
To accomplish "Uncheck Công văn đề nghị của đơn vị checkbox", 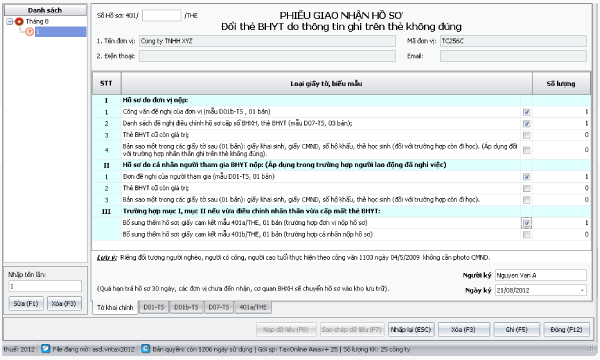I will tap(527, 112).
